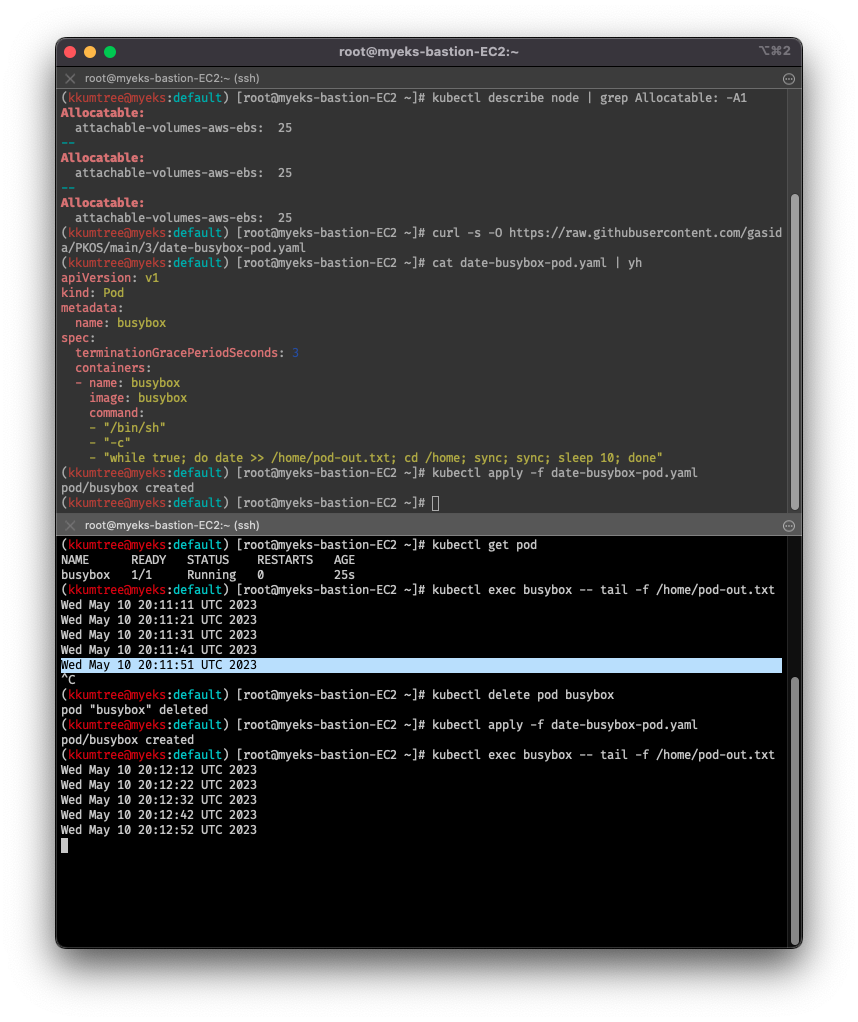The image size is (858, 1022).
Task: Click the 'while true; do date' command line
Action: point(383,458)
